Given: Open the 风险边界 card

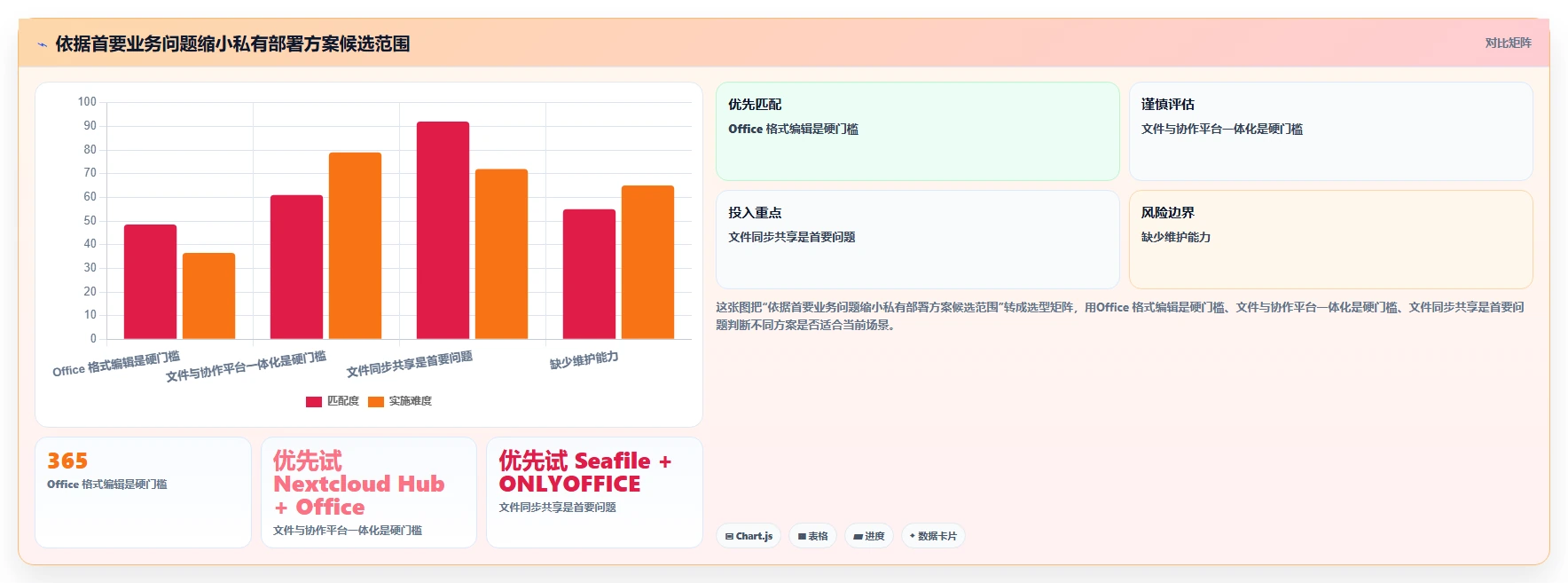Looking at the screenshot, I should pos(1330,240).
